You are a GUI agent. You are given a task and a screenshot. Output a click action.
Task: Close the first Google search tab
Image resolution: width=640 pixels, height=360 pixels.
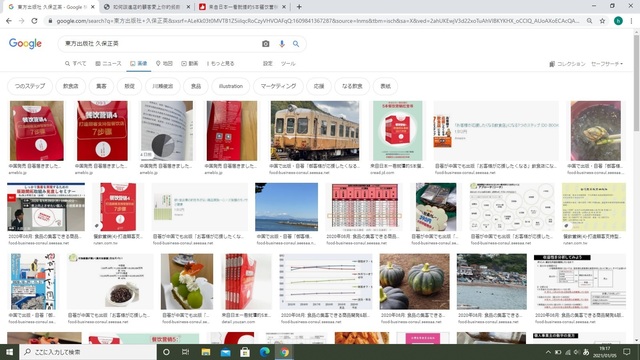tap(93, 7)
